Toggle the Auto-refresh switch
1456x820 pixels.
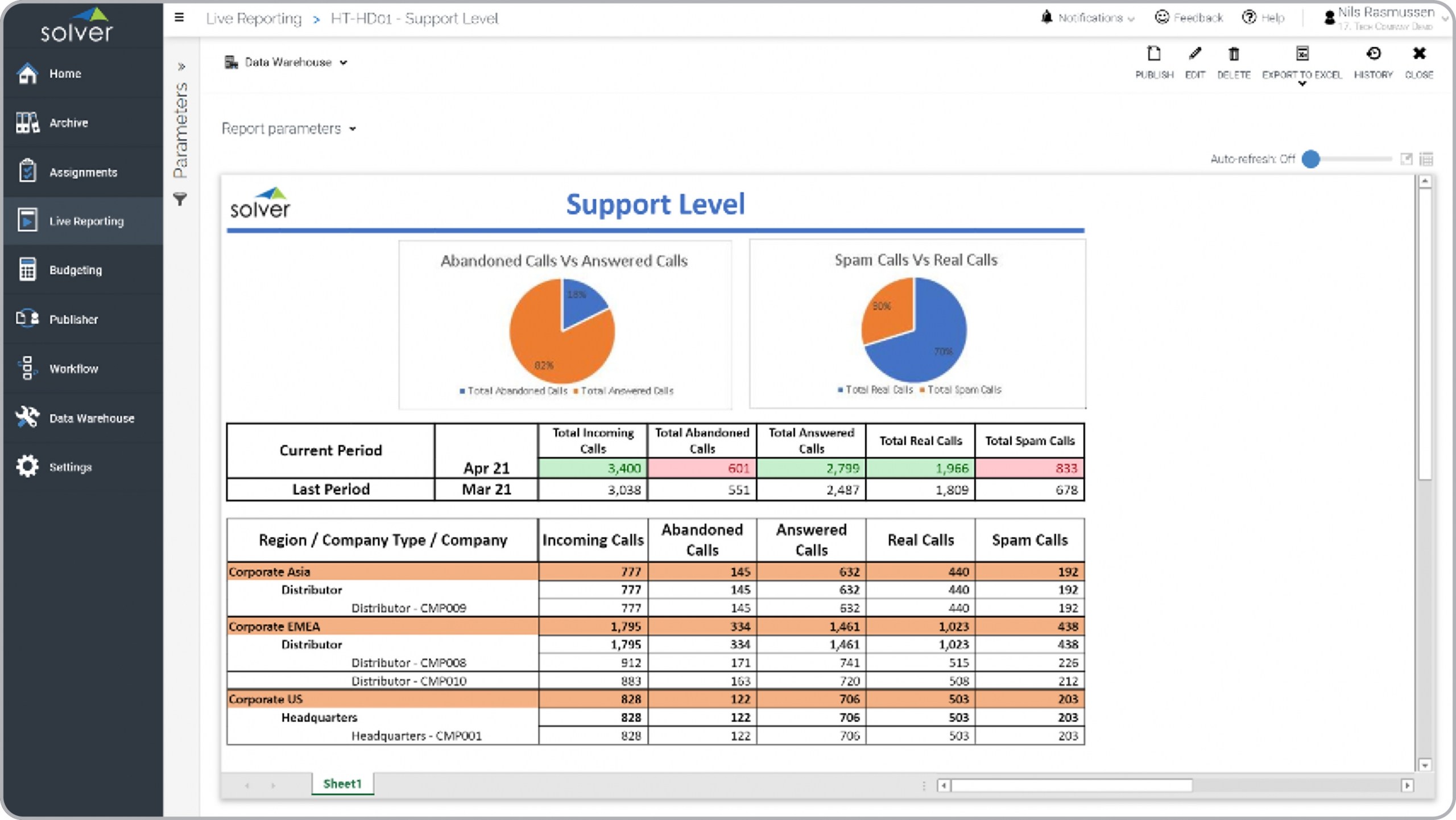click(x=1312, y=159)
